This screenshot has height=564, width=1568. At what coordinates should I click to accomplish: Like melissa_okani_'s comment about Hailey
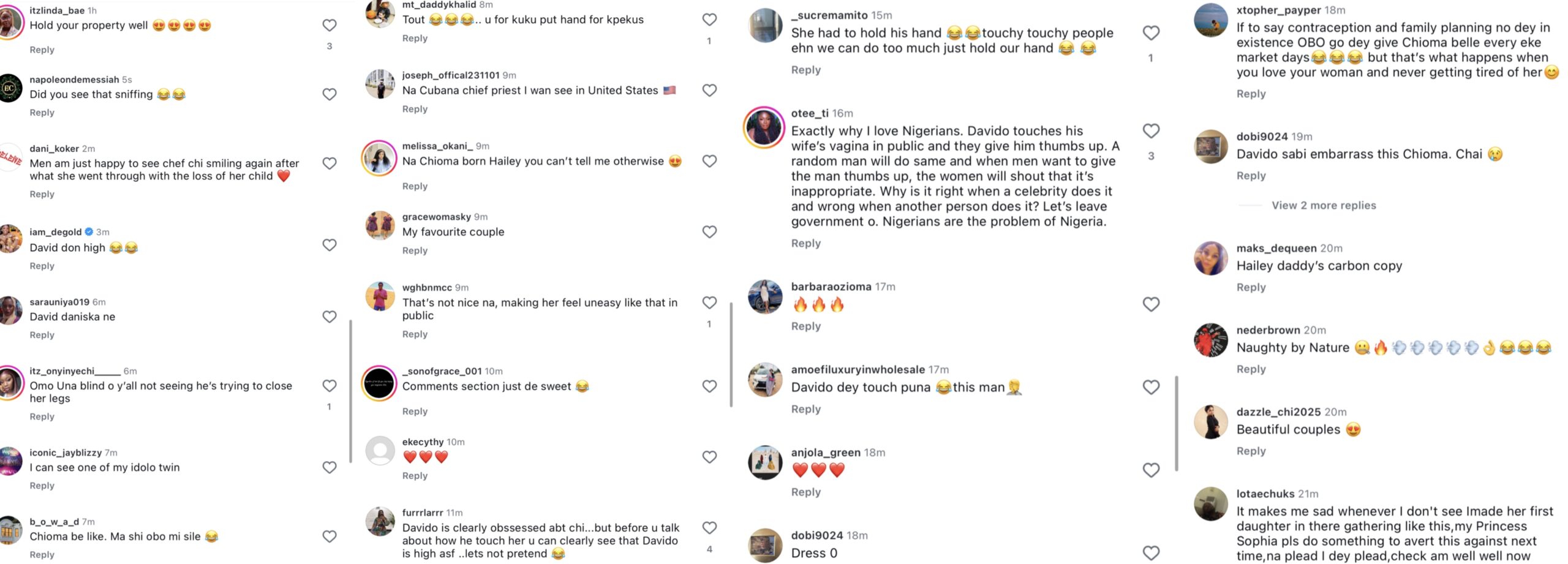pyautogui.click(x=709, y=161)
